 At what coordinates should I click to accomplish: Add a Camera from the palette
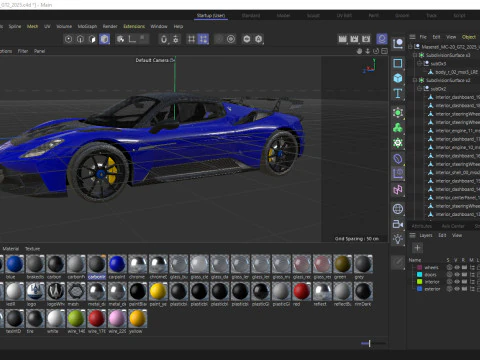coord(398,224)
